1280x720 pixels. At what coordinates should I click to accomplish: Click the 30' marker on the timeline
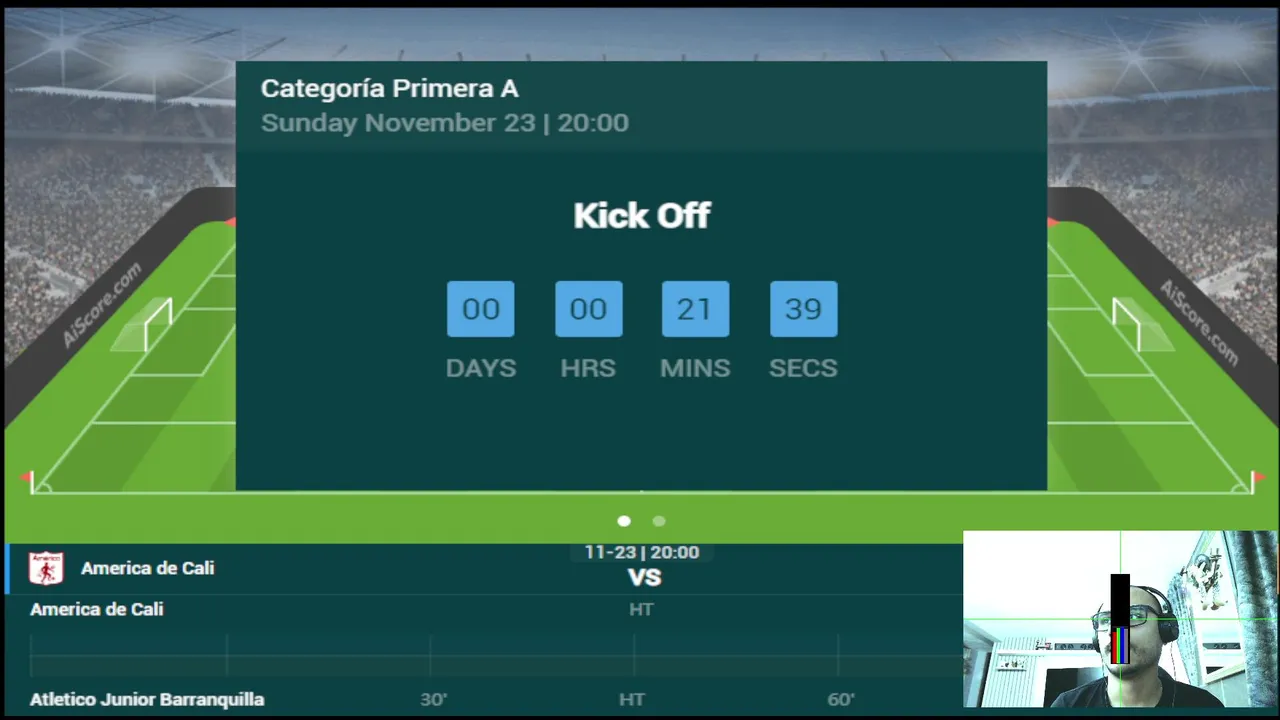click(x=433, y=699)
